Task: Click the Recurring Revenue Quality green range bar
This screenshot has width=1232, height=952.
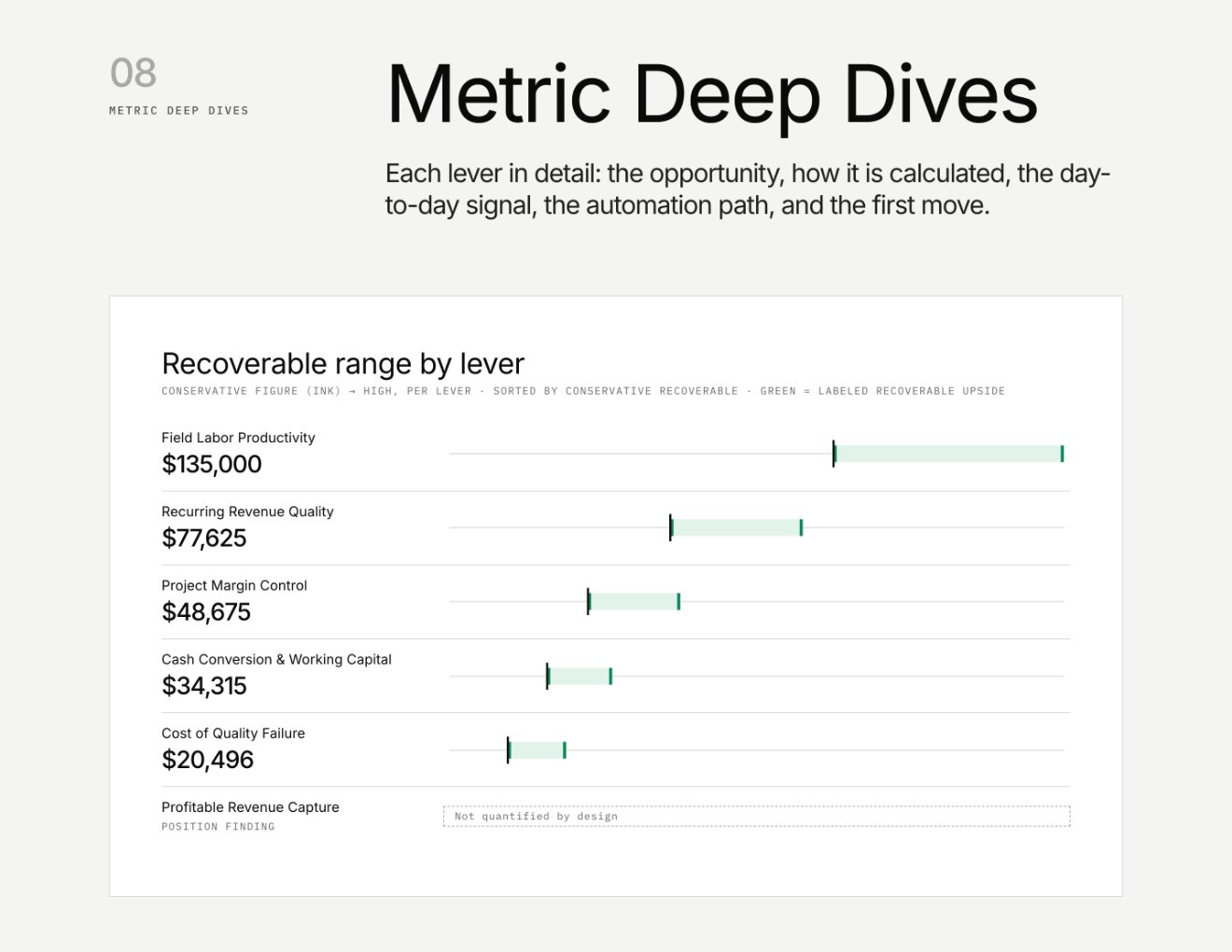Action: coord(736,527)
